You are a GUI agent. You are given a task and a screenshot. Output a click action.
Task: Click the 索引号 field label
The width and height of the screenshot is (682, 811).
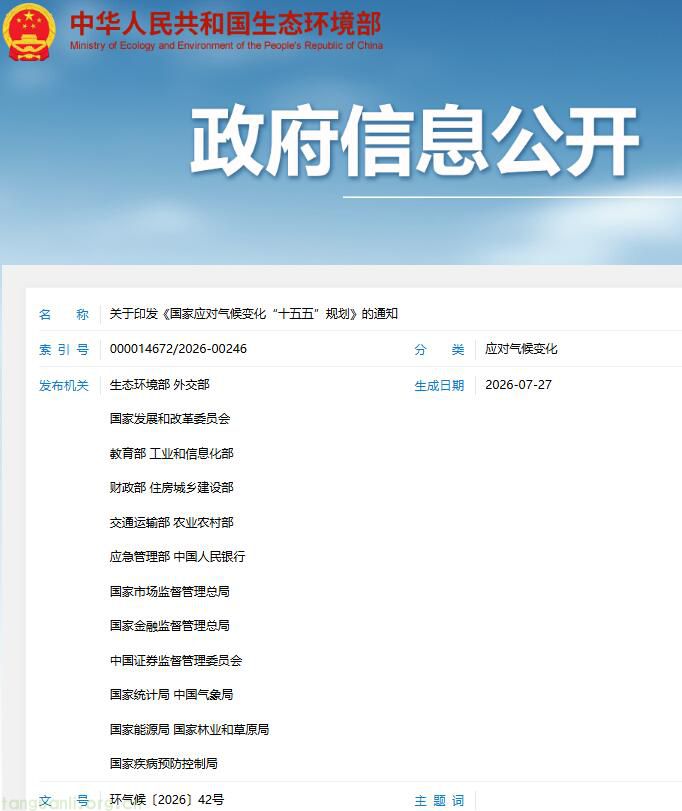(x=64, y=350)
